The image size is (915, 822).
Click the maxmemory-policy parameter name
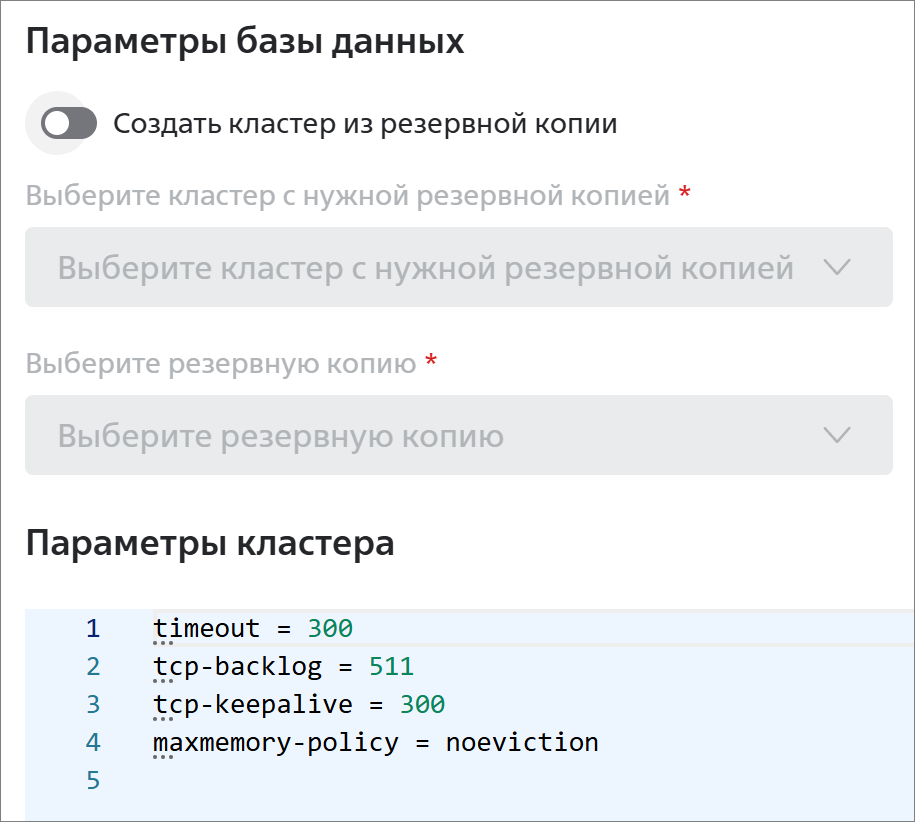coord(275,742)
